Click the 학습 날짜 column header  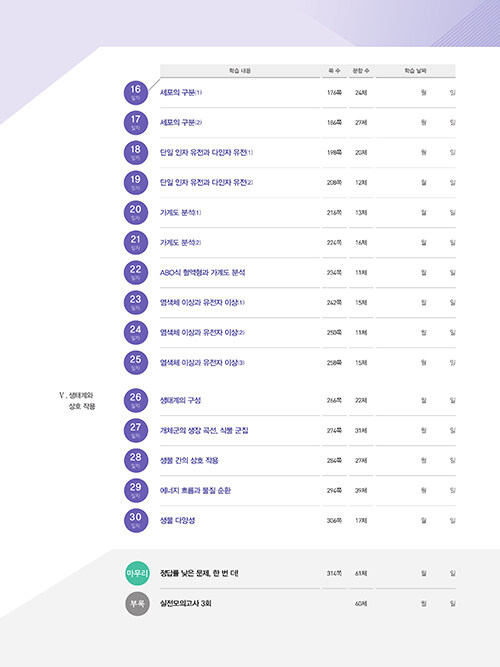point(415,71)
